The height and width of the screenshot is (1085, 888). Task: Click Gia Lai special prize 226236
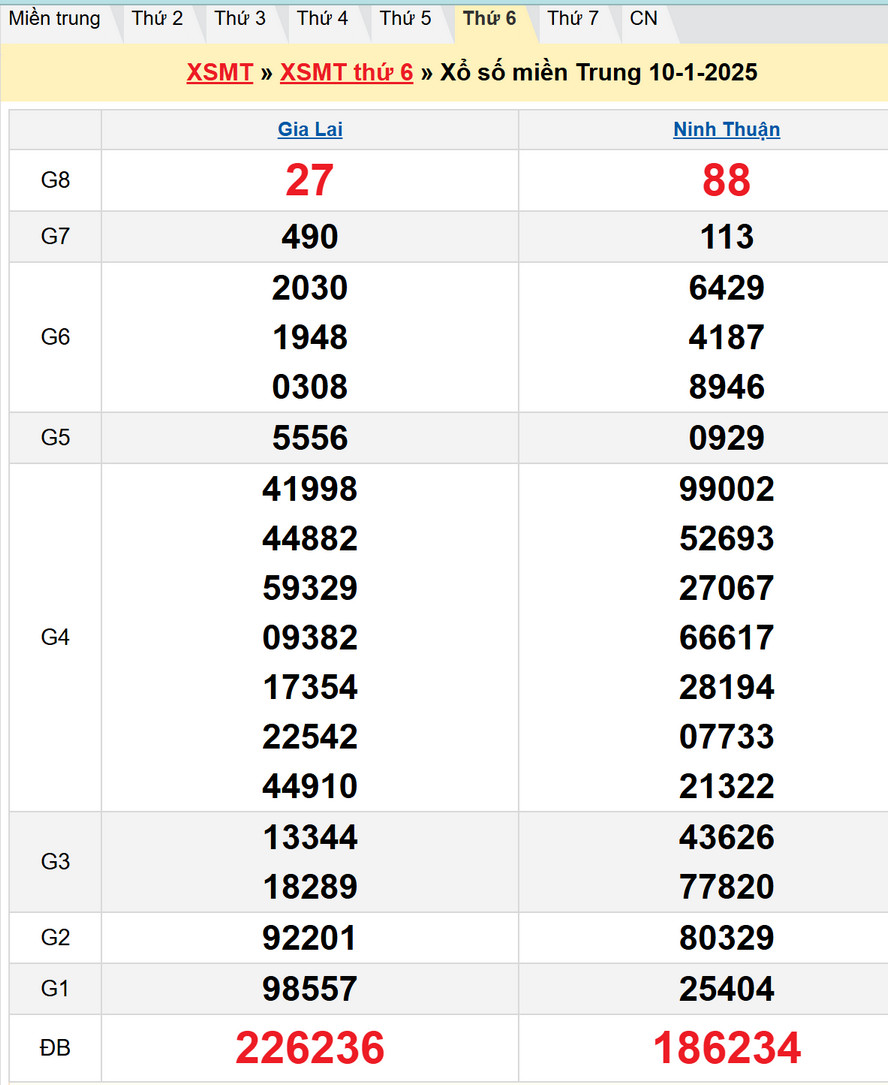click(x=310, y=1048)
